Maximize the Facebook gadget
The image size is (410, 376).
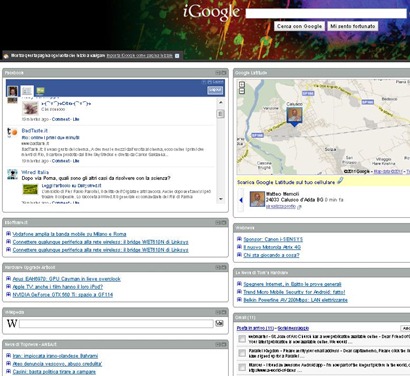click(224, 73)
